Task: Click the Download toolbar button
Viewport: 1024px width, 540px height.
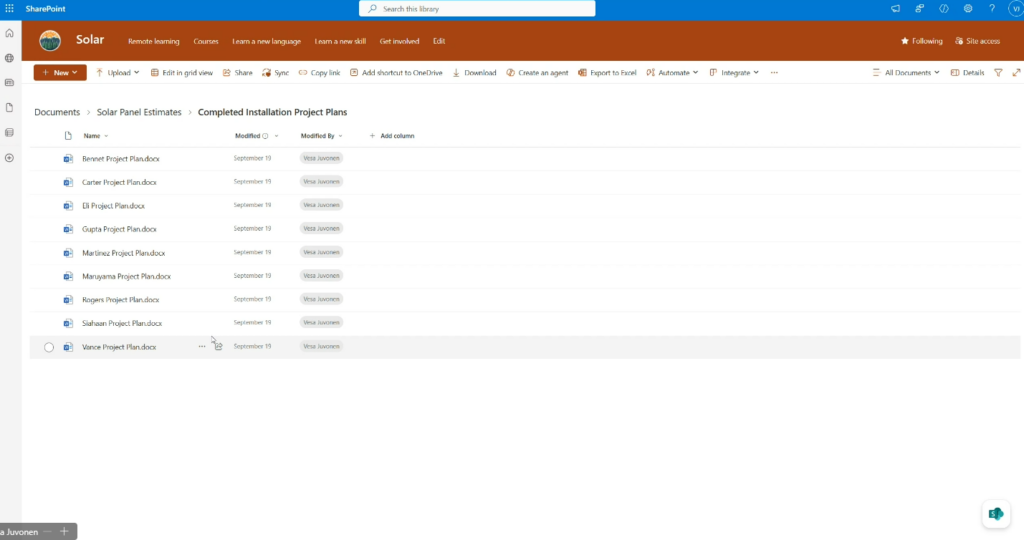Action: pos(474,73)
